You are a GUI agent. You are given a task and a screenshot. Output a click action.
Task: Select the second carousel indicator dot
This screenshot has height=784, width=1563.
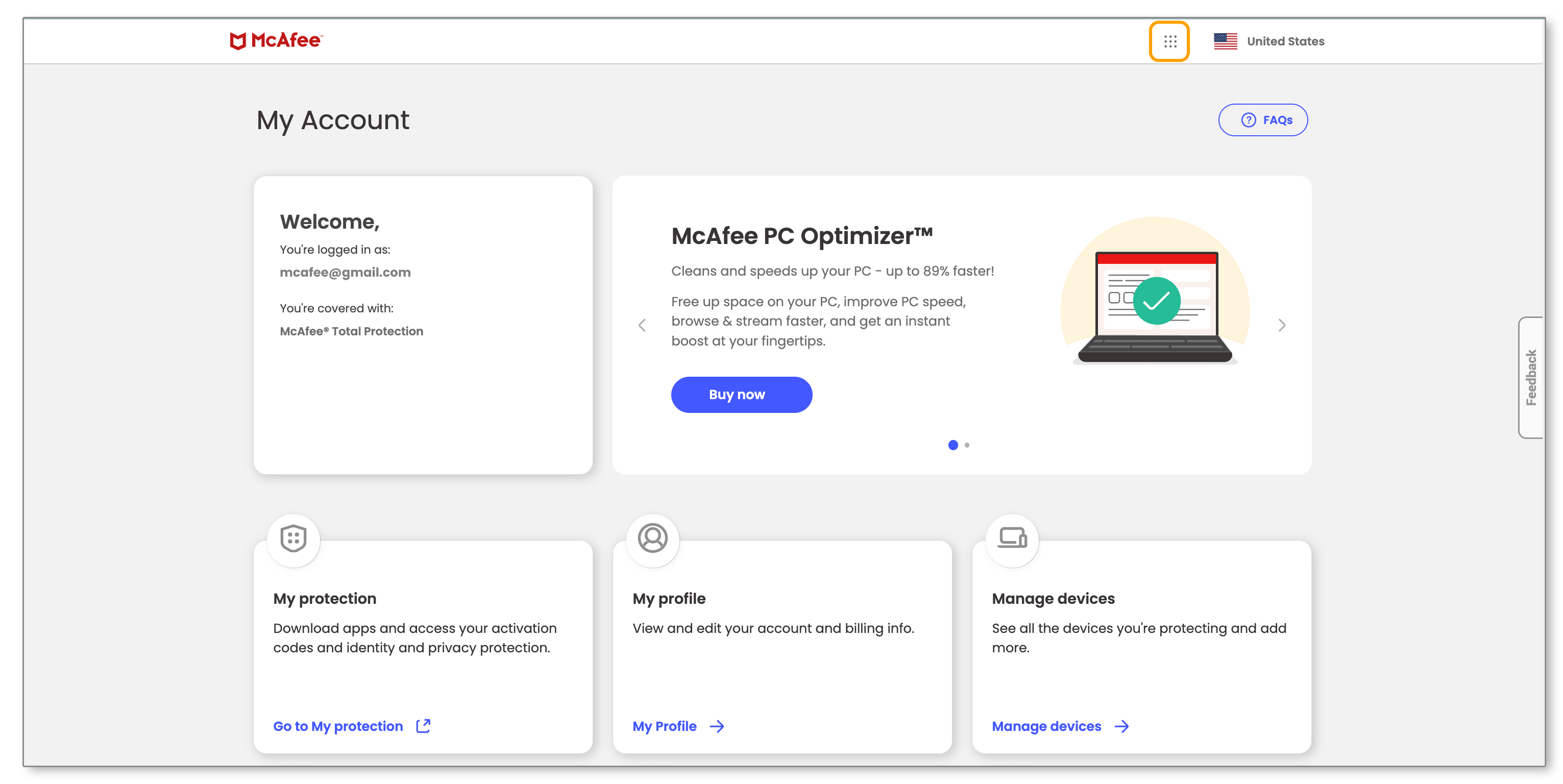967,445
